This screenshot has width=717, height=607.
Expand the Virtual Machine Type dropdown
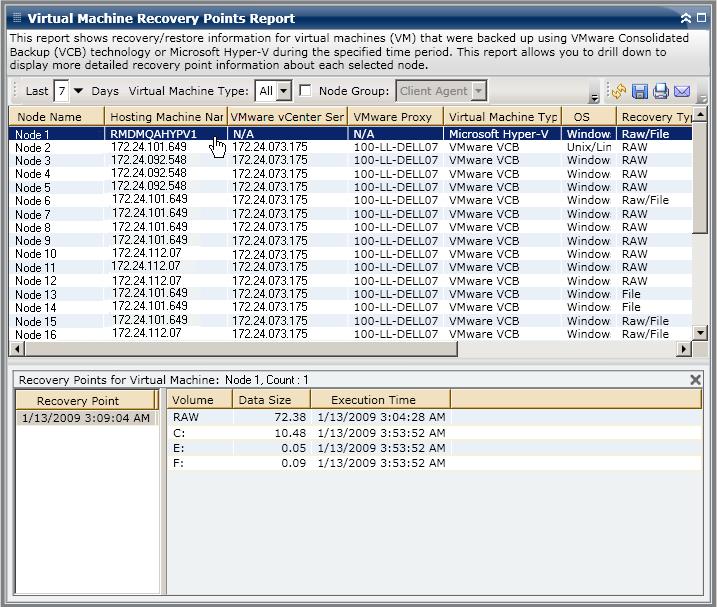click(x=283, y=91)
